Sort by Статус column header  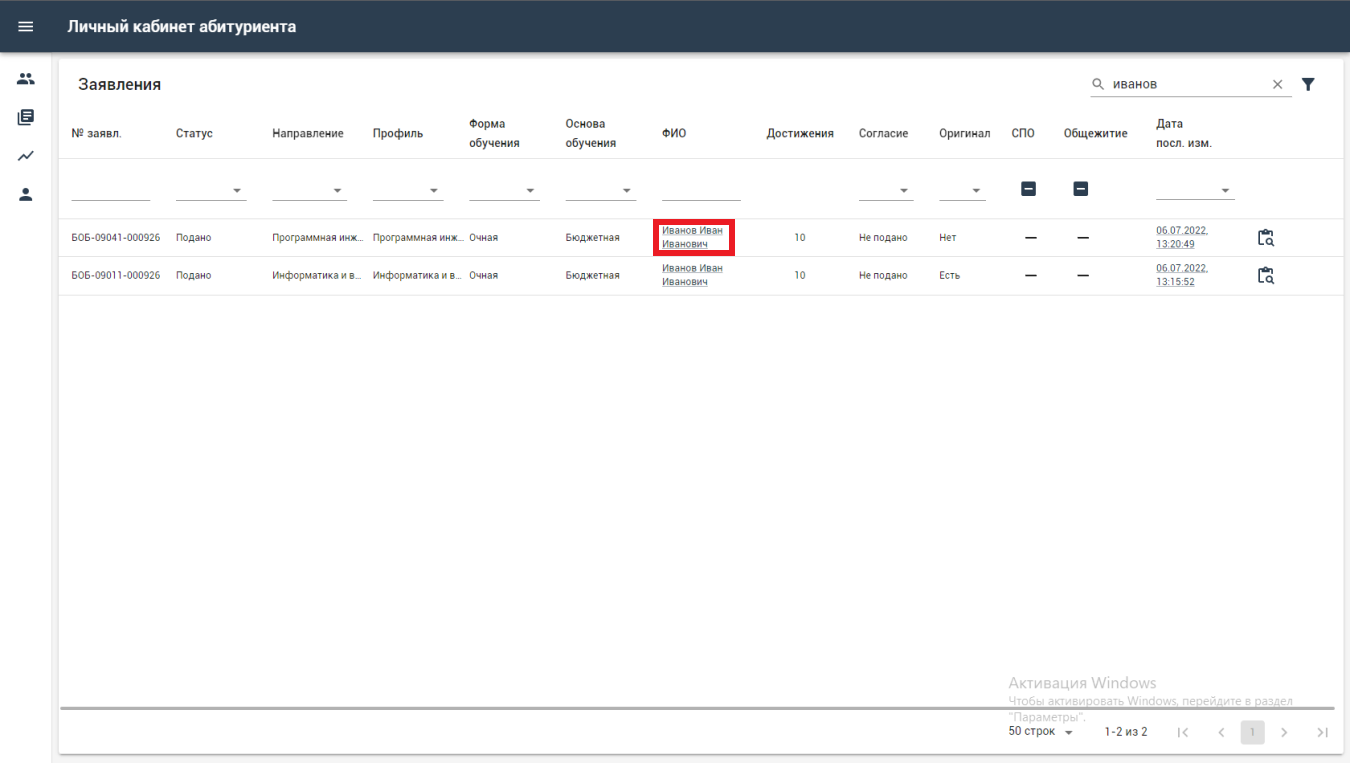(194, 133)
